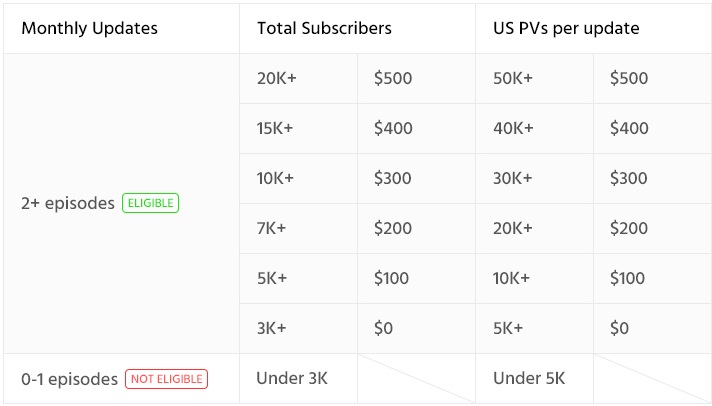The height and width of the screenshot is (406, 712).
Task: Click the 3K+ subscribers tier
Action: tap(271, 328)
